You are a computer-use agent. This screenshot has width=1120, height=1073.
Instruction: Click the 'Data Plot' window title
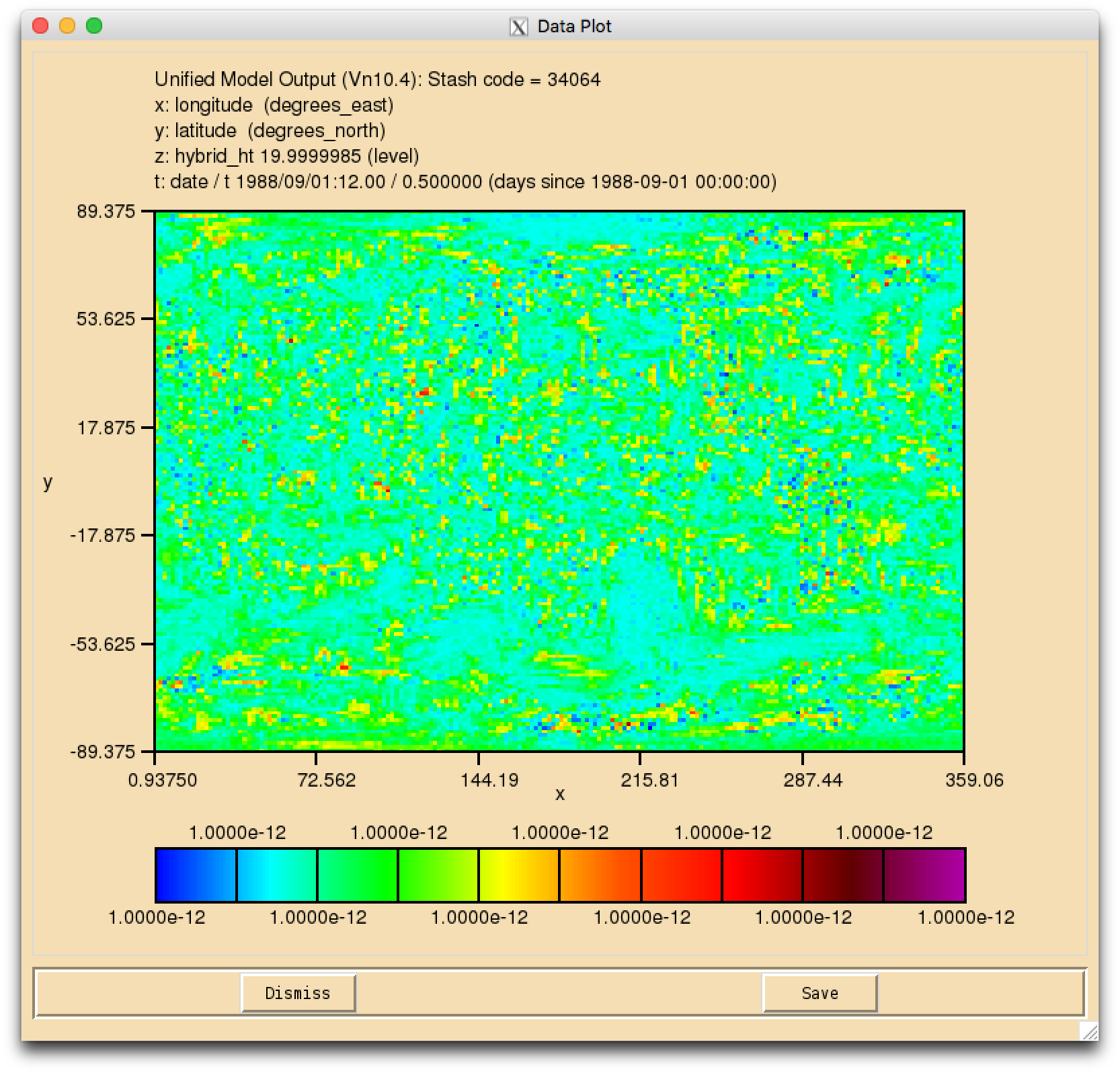click(574, 27)
